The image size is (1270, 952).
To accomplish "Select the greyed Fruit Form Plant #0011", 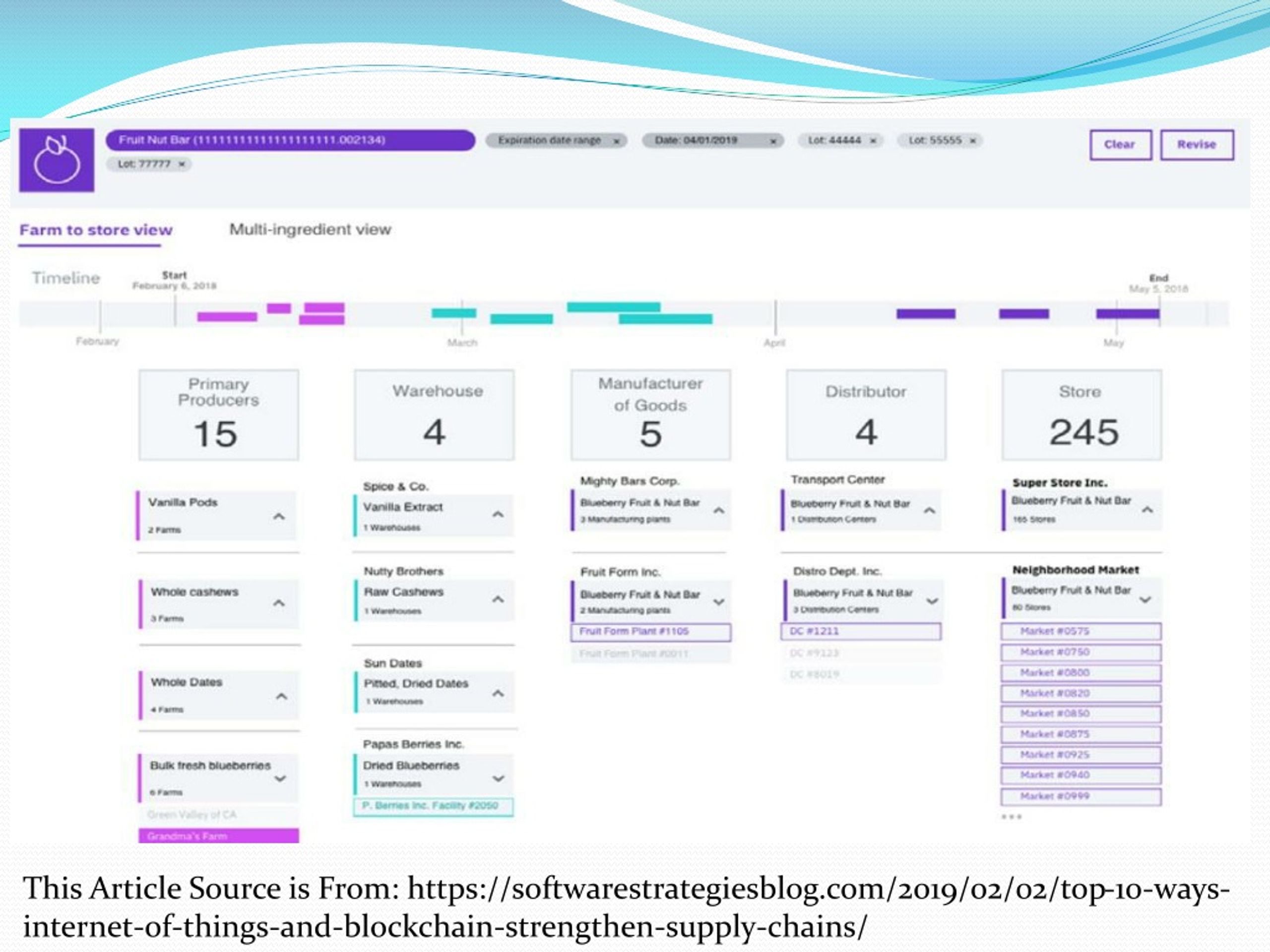I will coord(650,654).
